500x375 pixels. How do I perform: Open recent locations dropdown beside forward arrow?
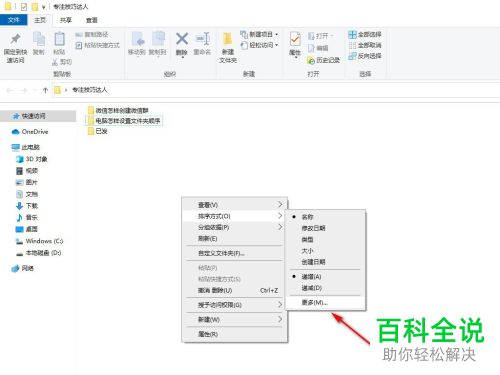pyautogui.click(x=35, y=90)
